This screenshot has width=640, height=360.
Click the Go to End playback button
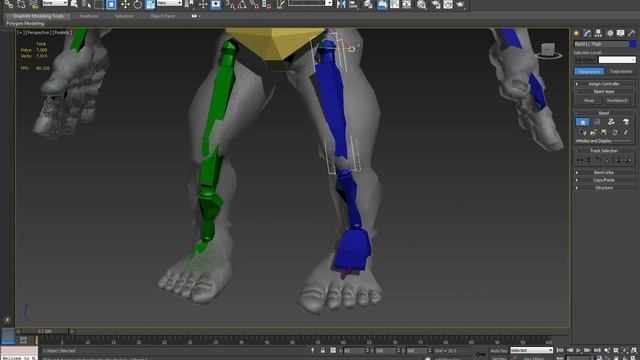click(x=597, y=351)
